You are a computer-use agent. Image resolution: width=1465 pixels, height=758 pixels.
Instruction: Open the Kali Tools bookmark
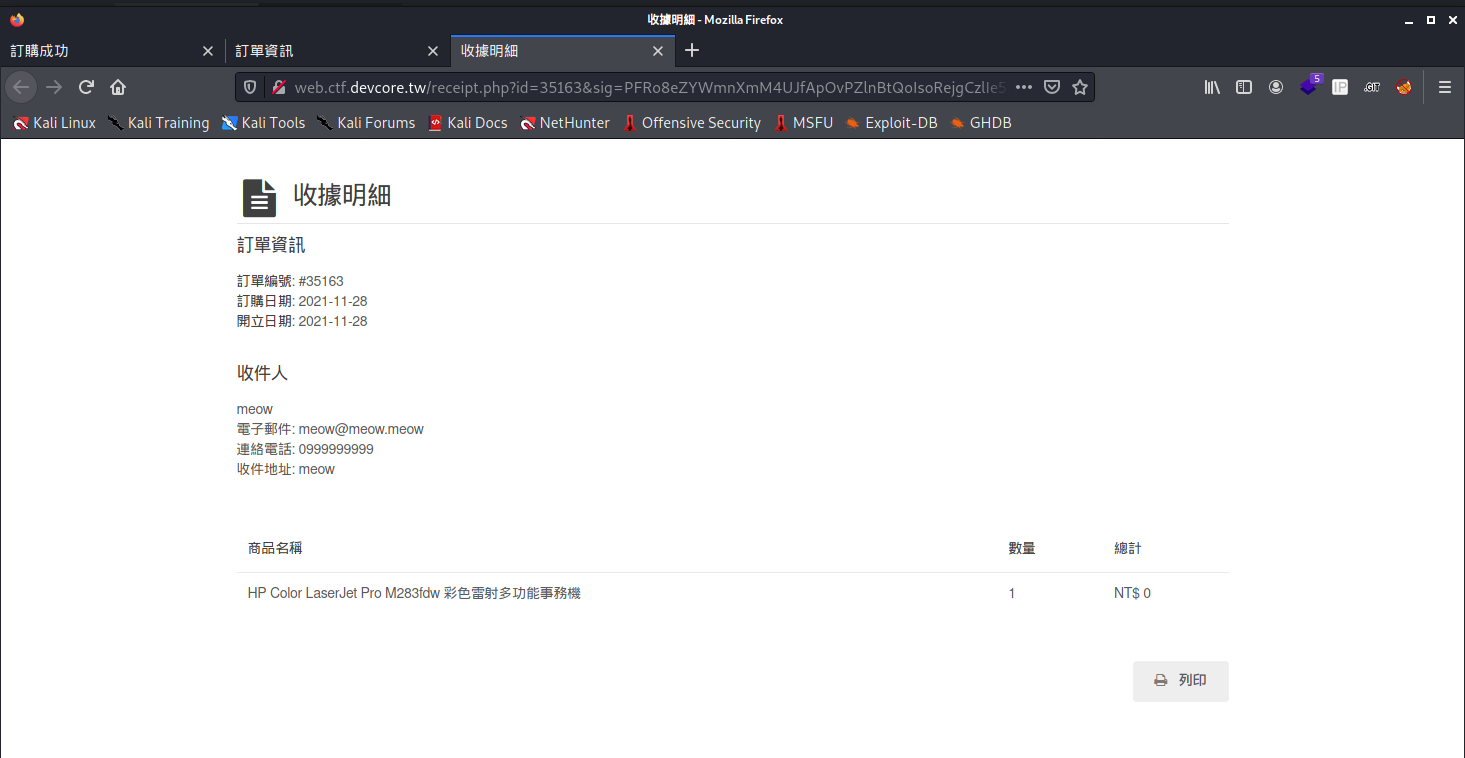(x=263, y=123)
